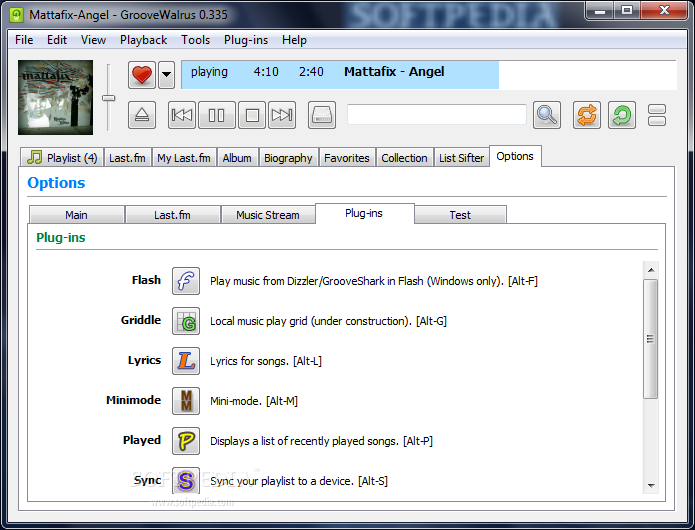The width and height of the screenshot is (695, 530).
Task: Click the Flash plug-in icon
Action: click(186, 281)
